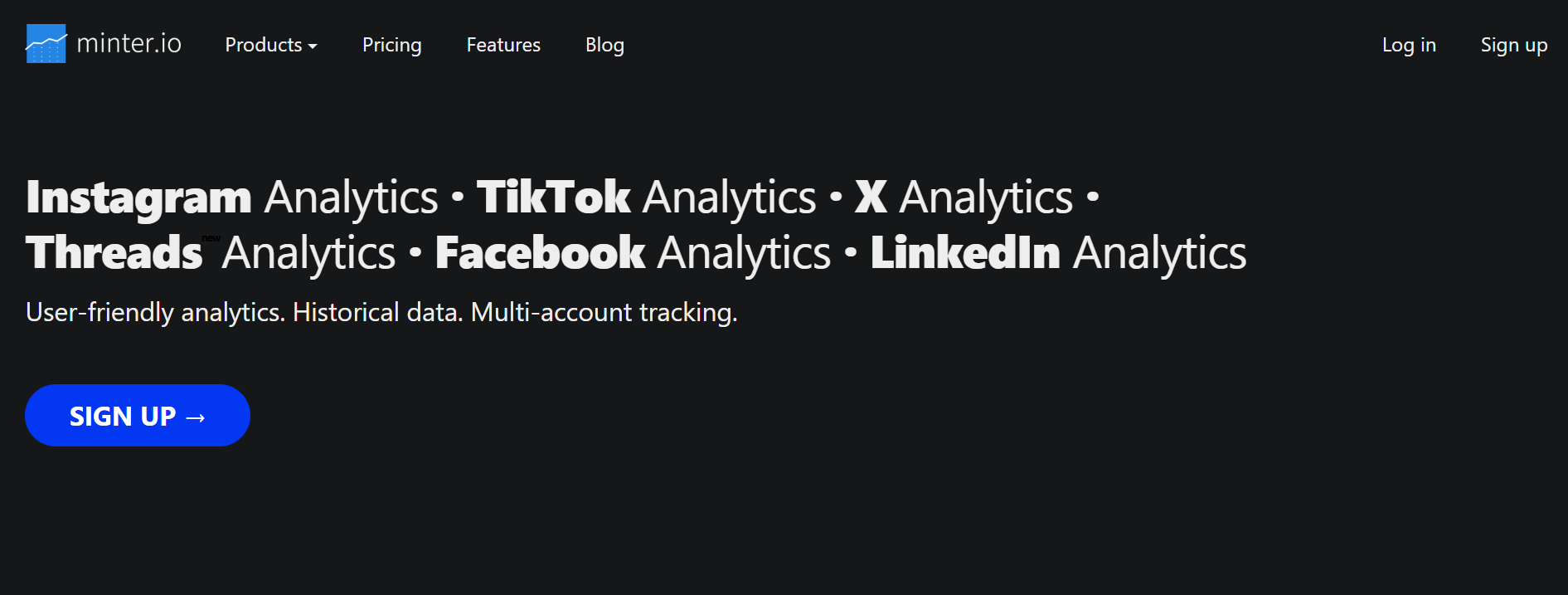1568x595 pixels.
Task: Click Log in in the header
Action: (1409, 45)
